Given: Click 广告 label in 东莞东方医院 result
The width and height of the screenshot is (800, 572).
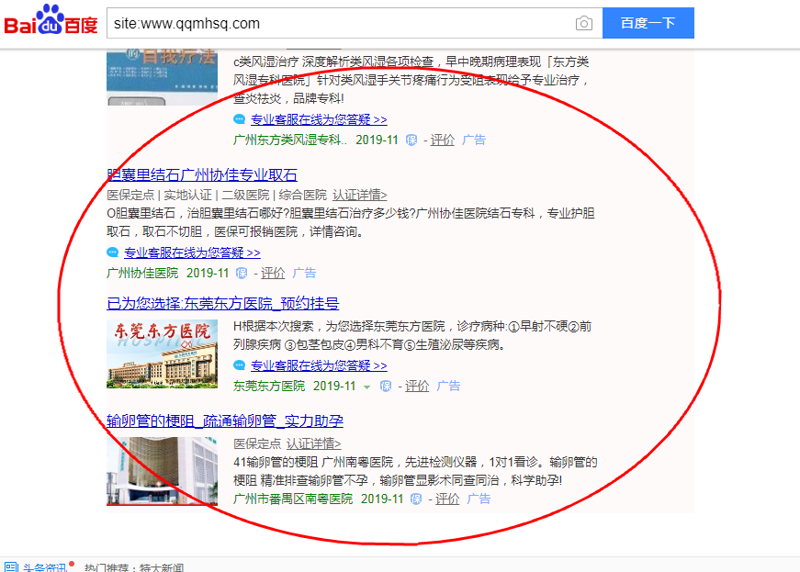Looking at the screenshot, I should (448, 386).
